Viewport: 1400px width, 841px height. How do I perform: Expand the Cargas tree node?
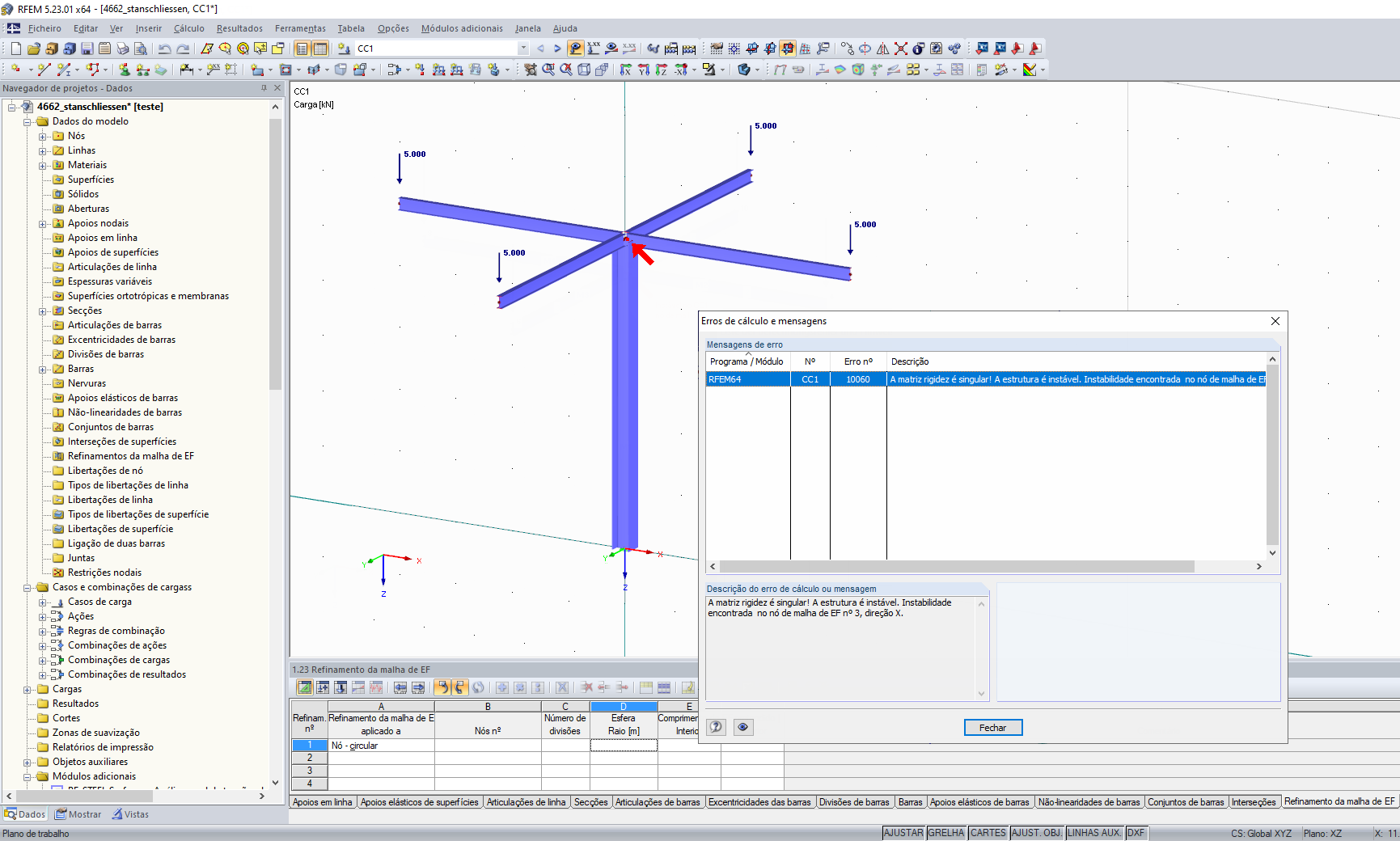point(27,689)
